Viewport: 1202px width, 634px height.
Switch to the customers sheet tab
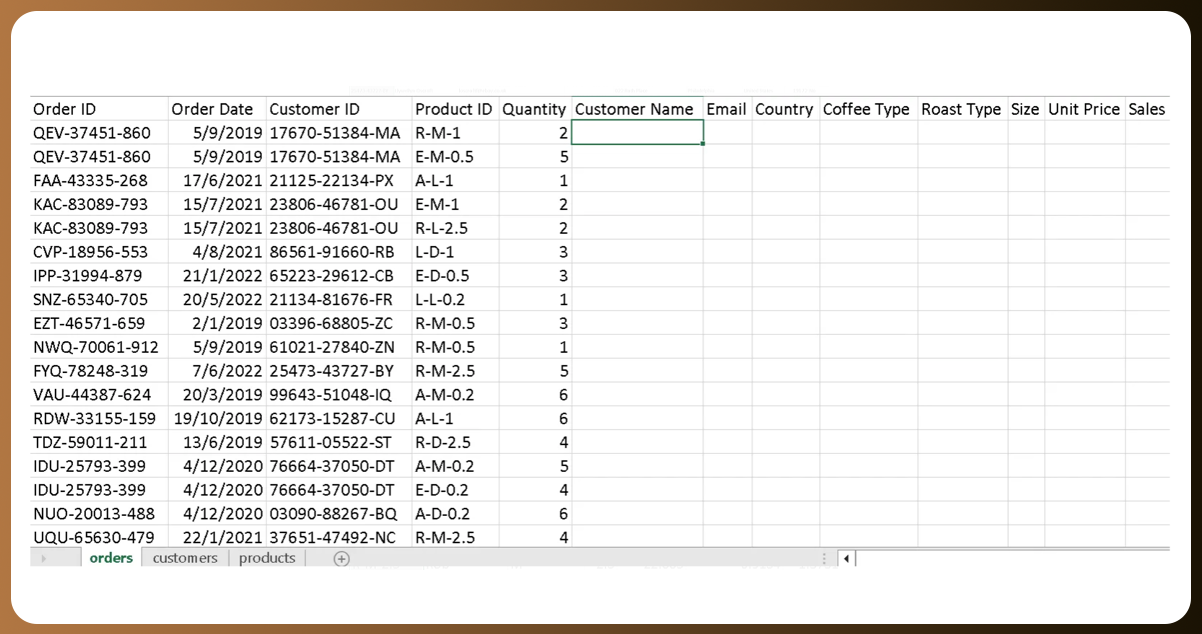coord(185,558)
